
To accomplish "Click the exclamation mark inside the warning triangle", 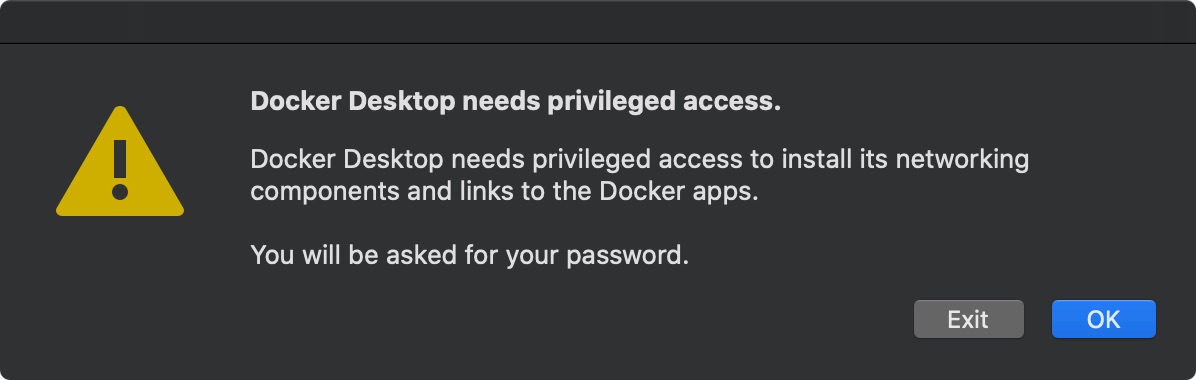I will (120, 169).
